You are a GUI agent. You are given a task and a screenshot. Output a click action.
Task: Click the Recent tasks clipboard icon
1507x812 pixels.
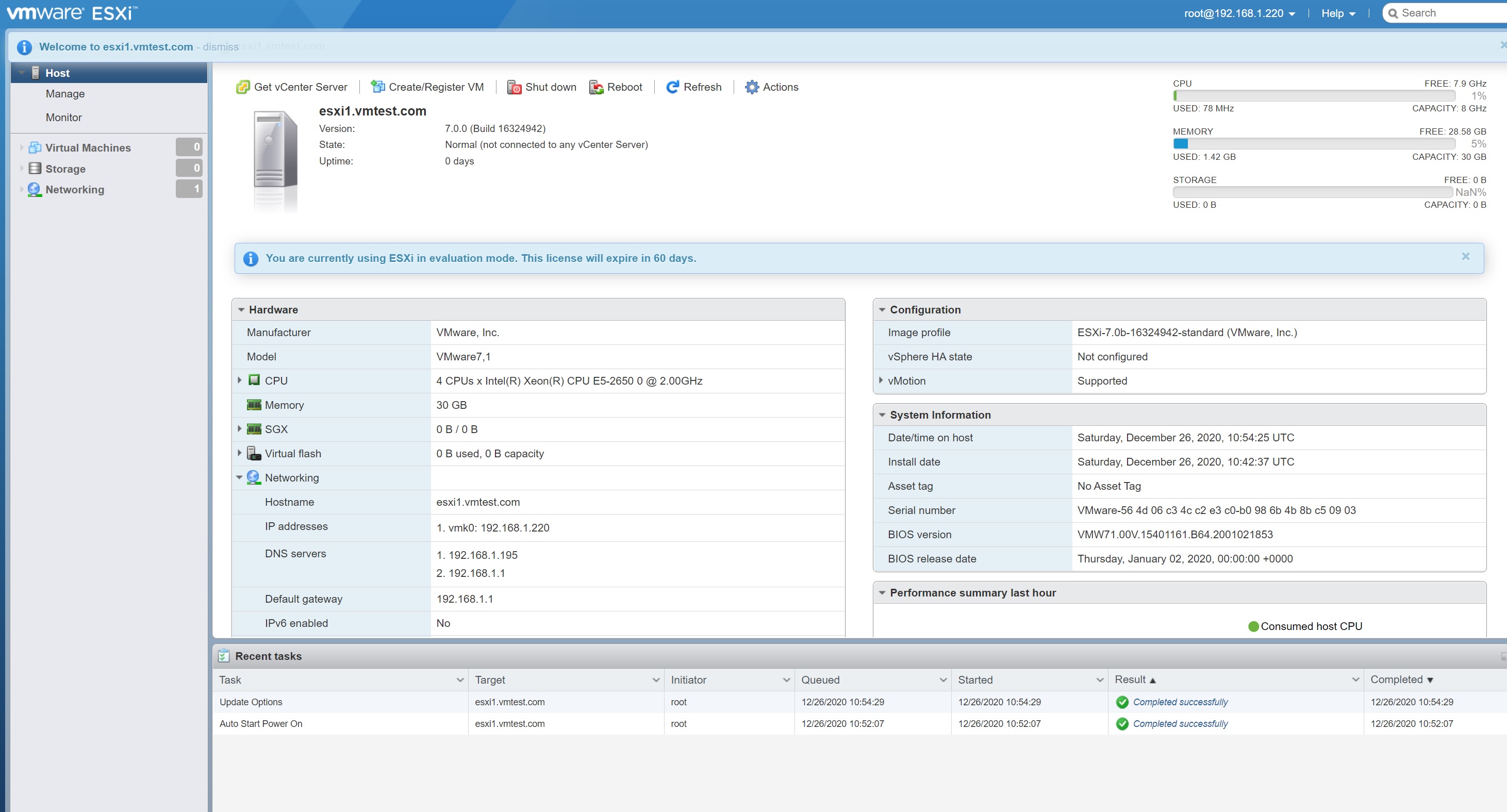click(x=223, y=656)
